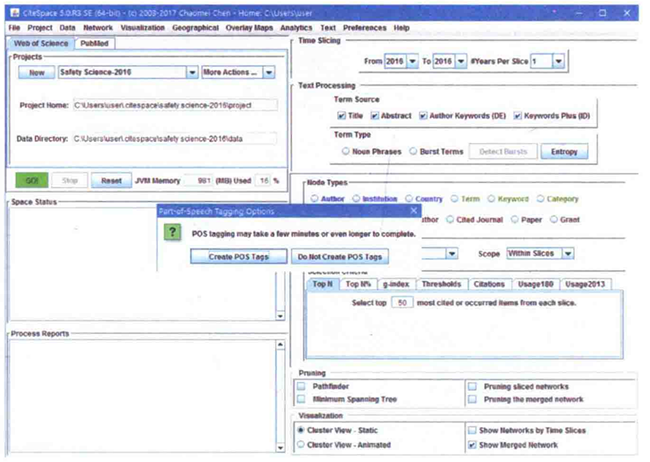Uncheck the Title term source checkbox
650x462 pixels.
pyautogui.click(x=342, y=116)
